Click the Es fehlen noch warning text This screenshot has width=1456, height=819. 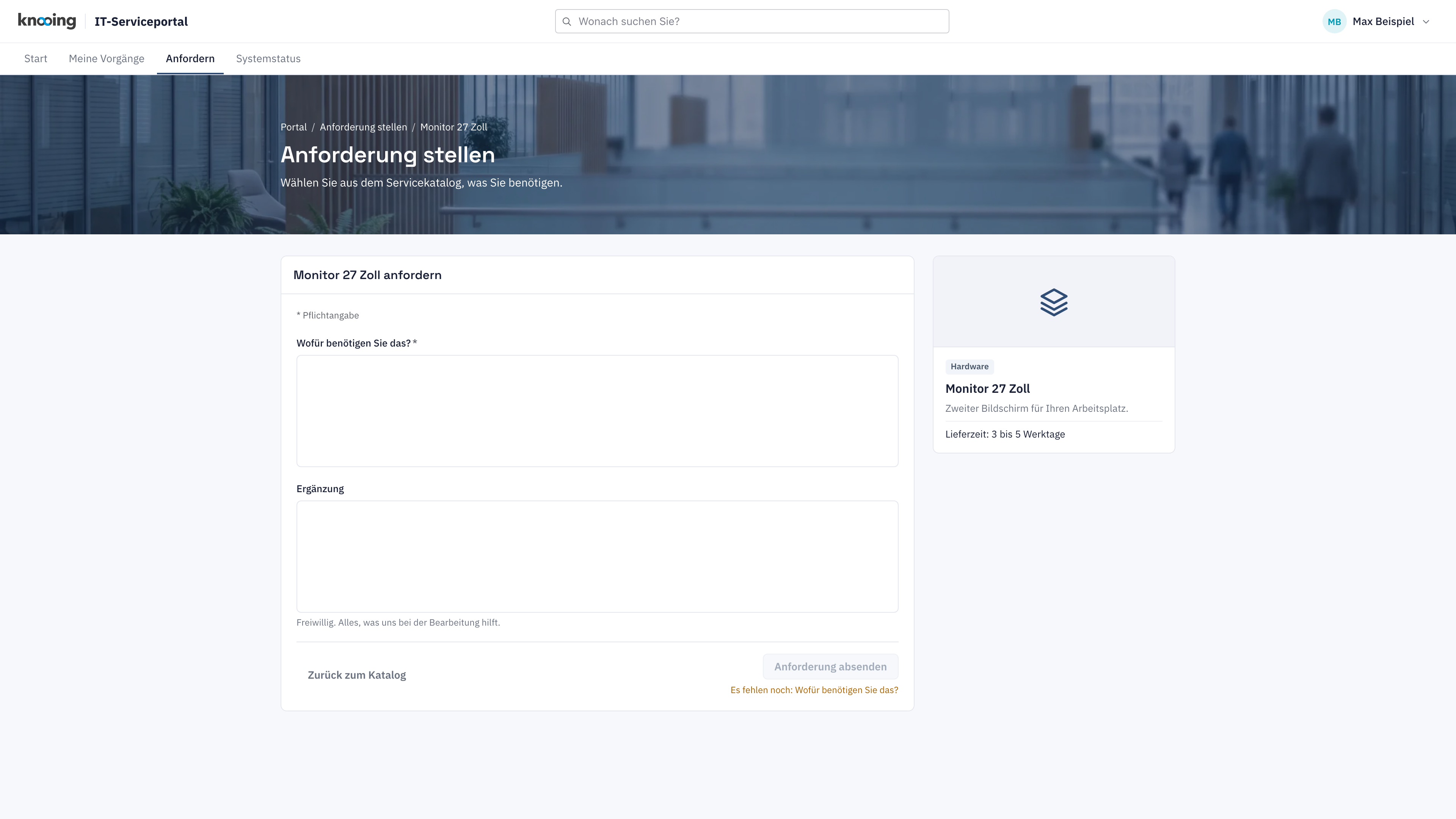pos(814,690)
